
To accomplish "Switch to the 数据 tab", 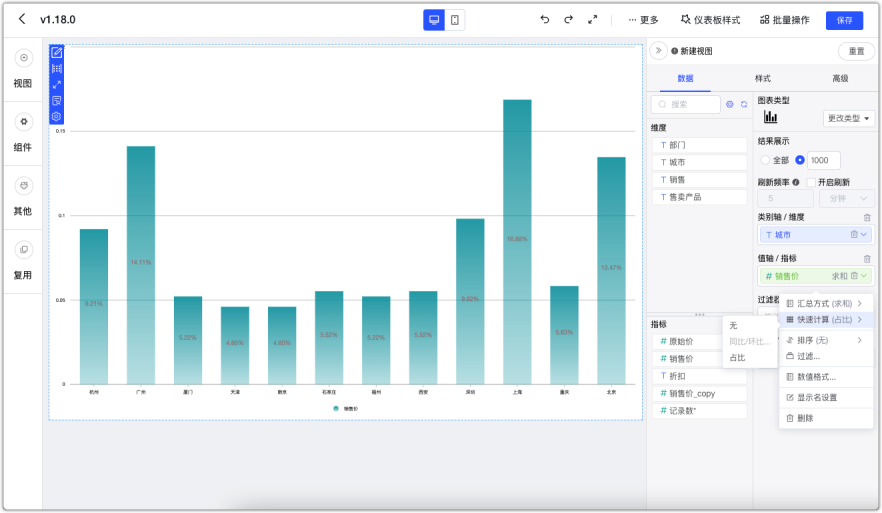I will [685, 78].
